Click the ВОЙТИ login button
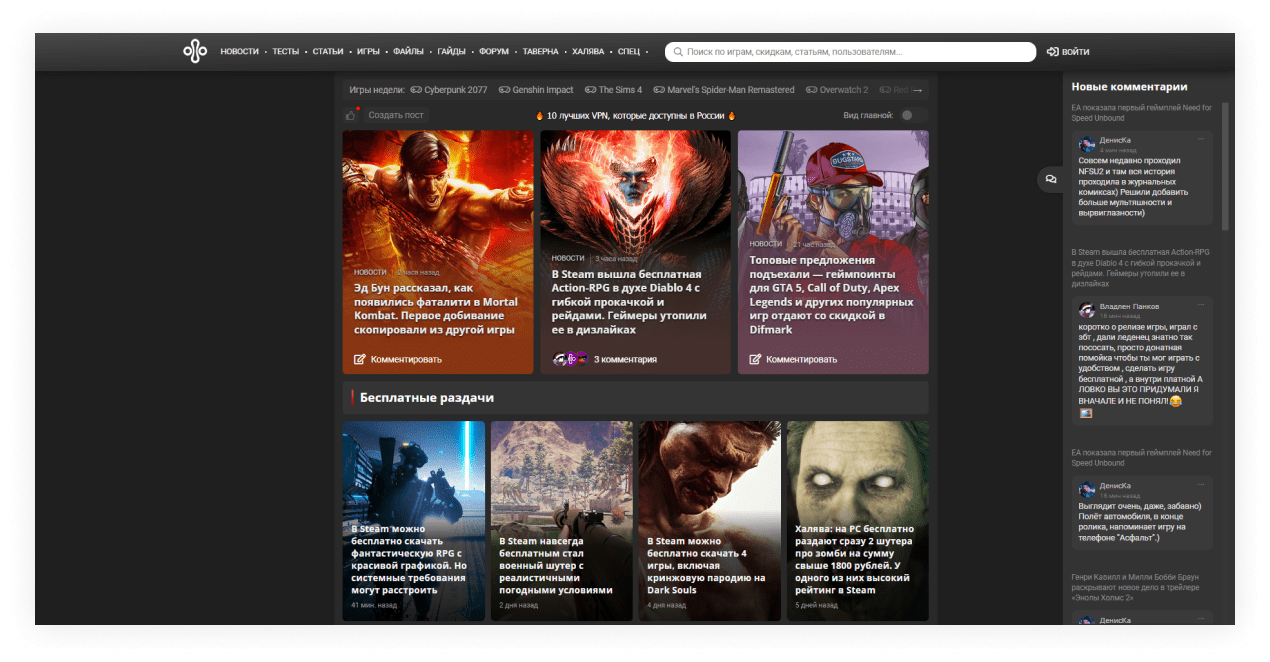1270x662 pixels. coord(1068,52)
